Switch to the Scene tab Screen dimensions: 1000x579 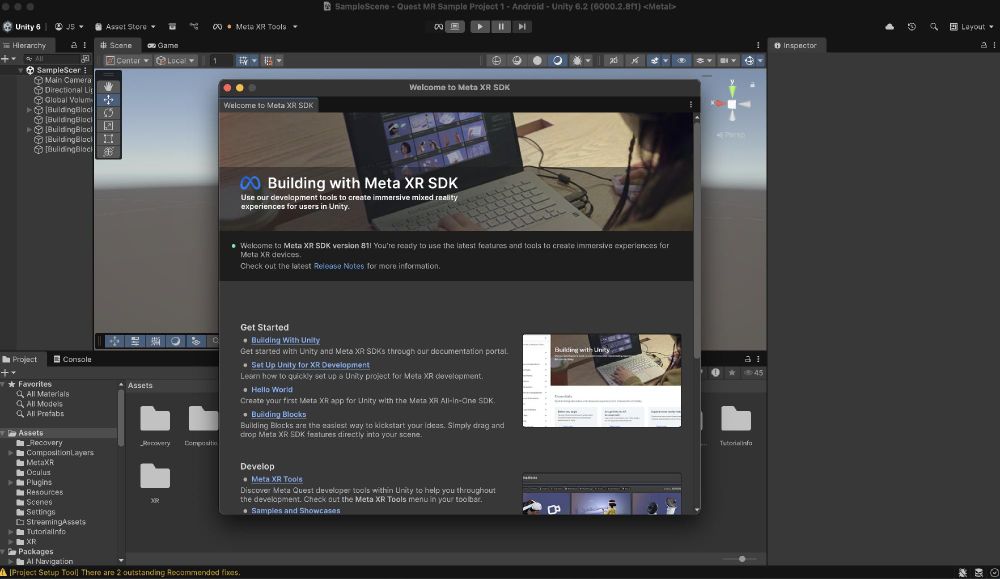(116, 45)
